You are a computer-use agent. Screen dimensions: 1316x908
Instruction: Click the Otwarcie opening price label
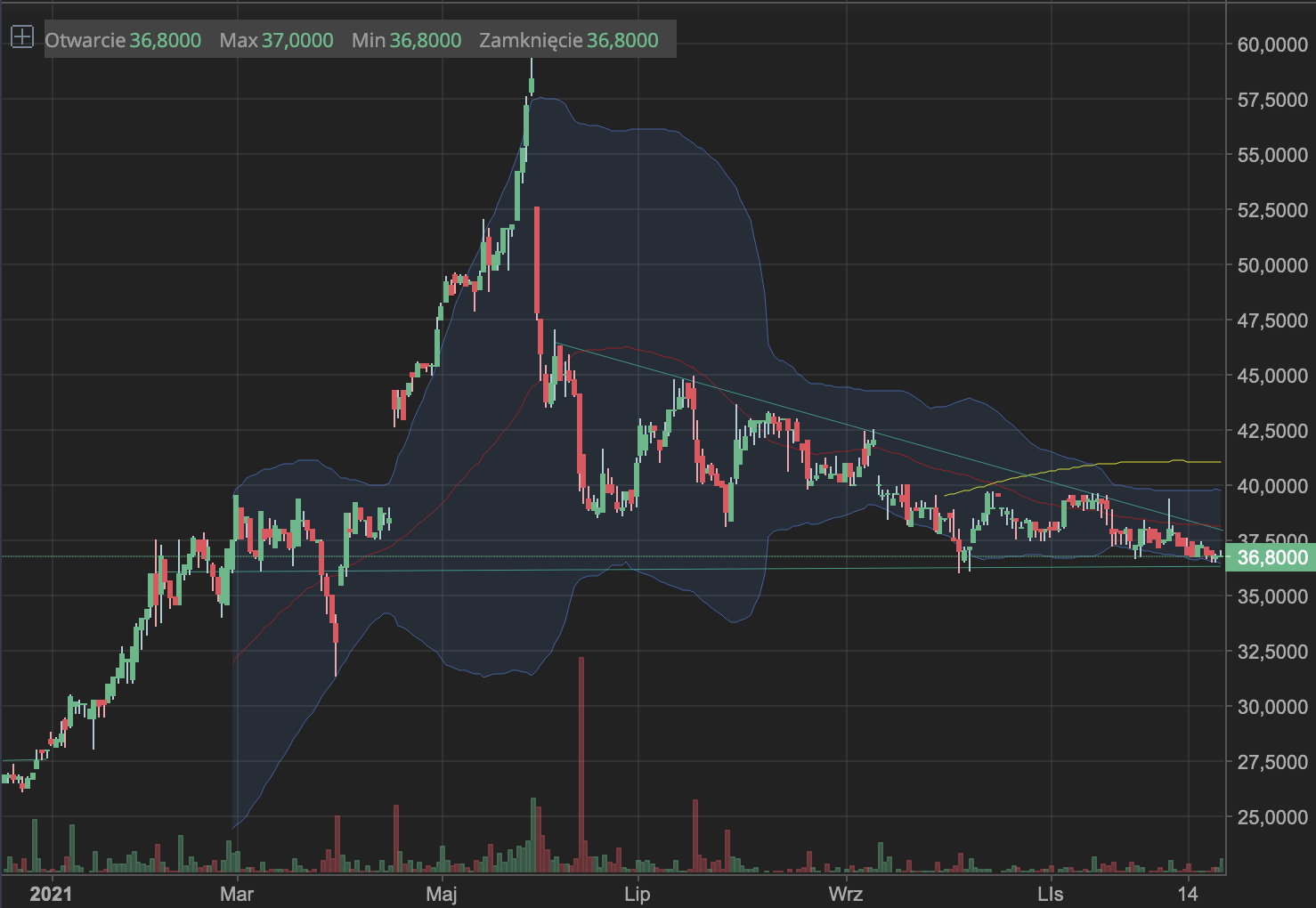85,40
